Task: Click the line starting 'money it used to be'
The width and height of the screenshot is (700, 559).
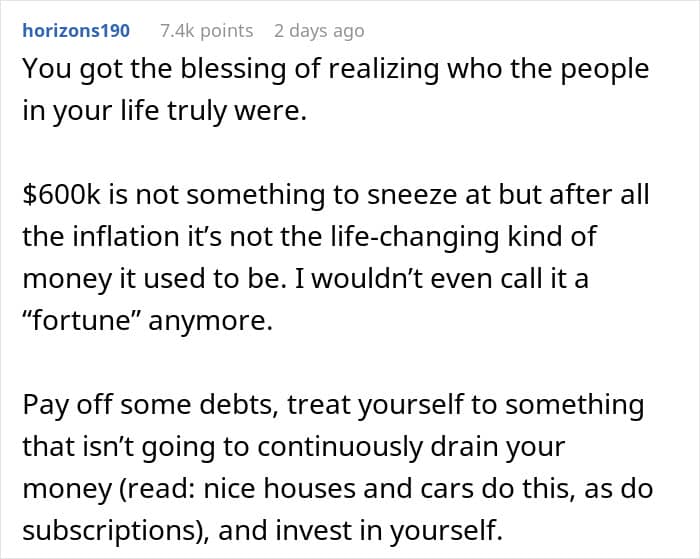Action: [305, 280]
